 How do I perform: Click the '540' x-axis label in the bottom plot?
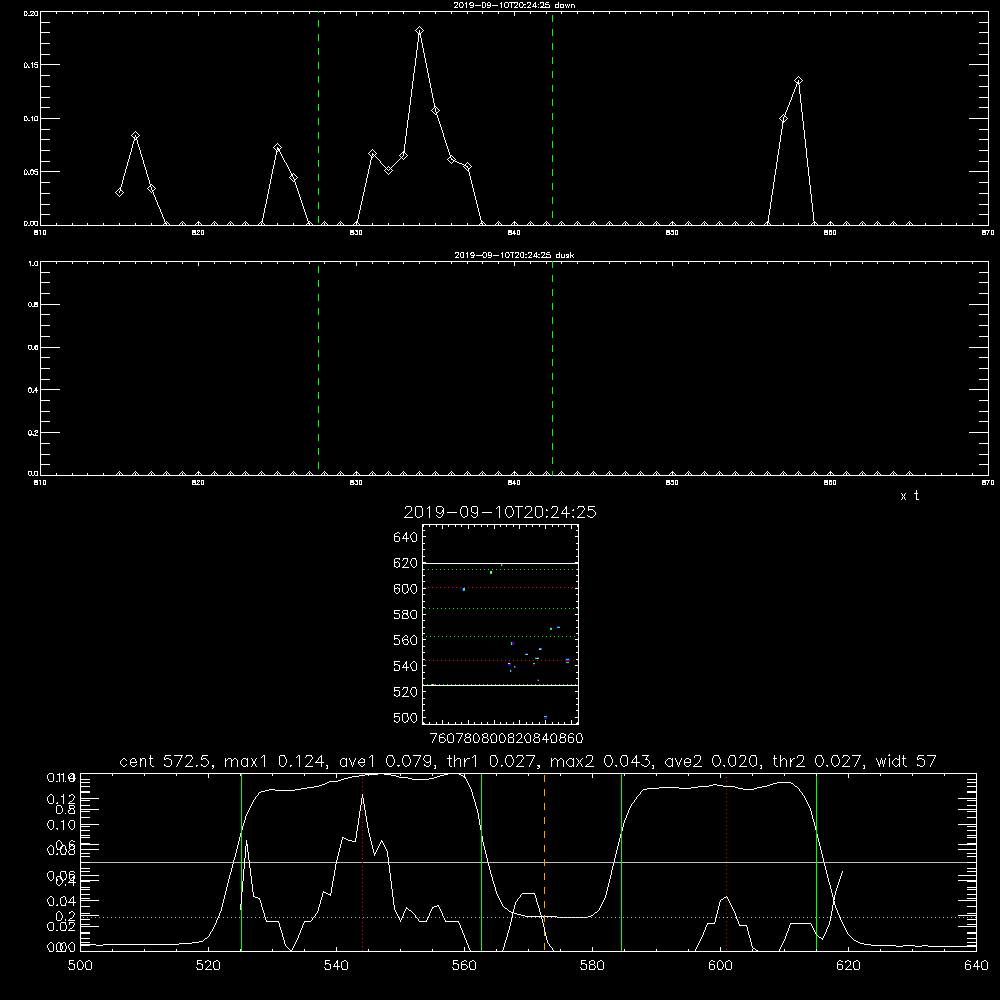coord(336,966)
